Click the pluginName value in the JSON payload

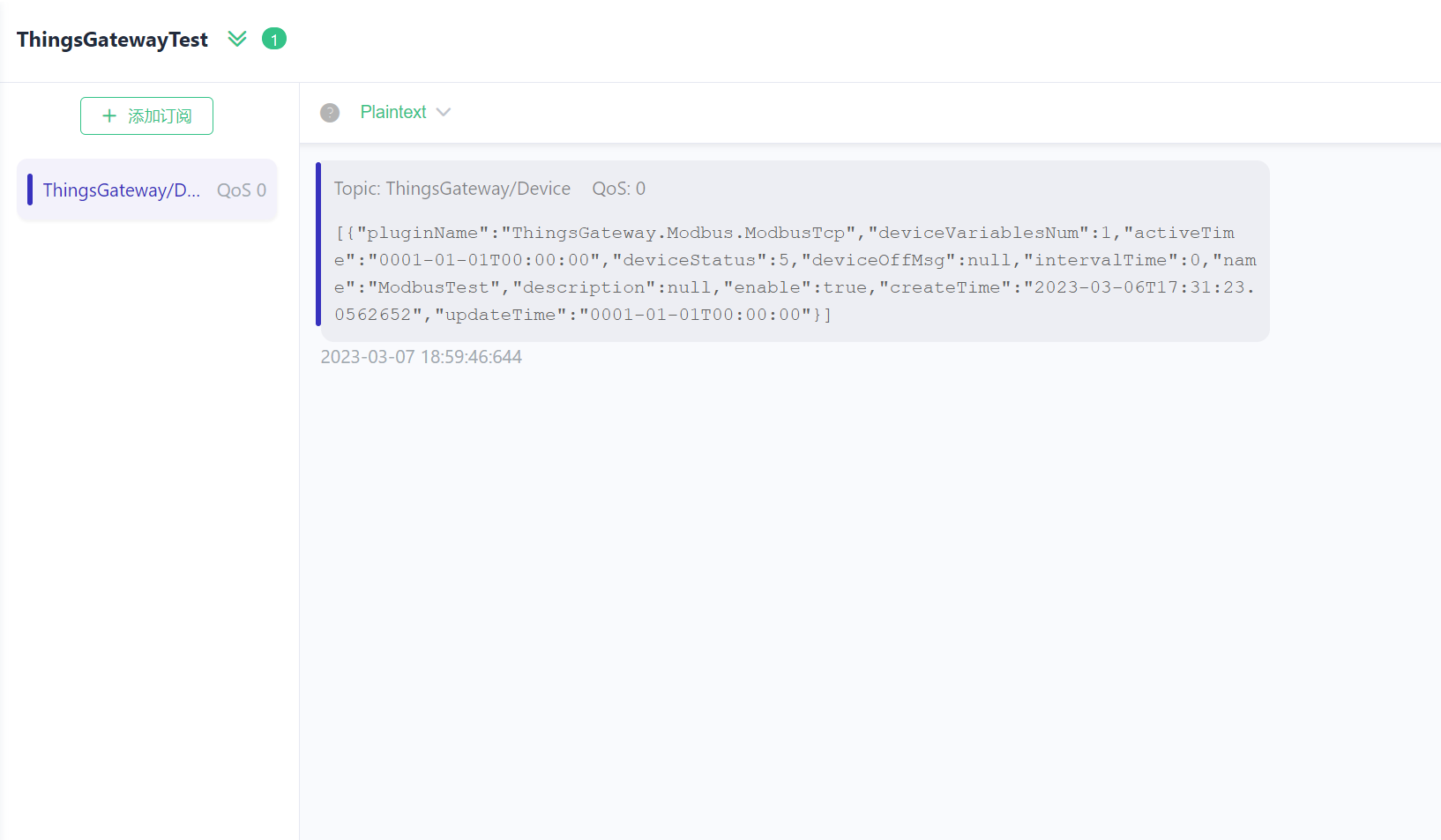(x=683, y=233)
